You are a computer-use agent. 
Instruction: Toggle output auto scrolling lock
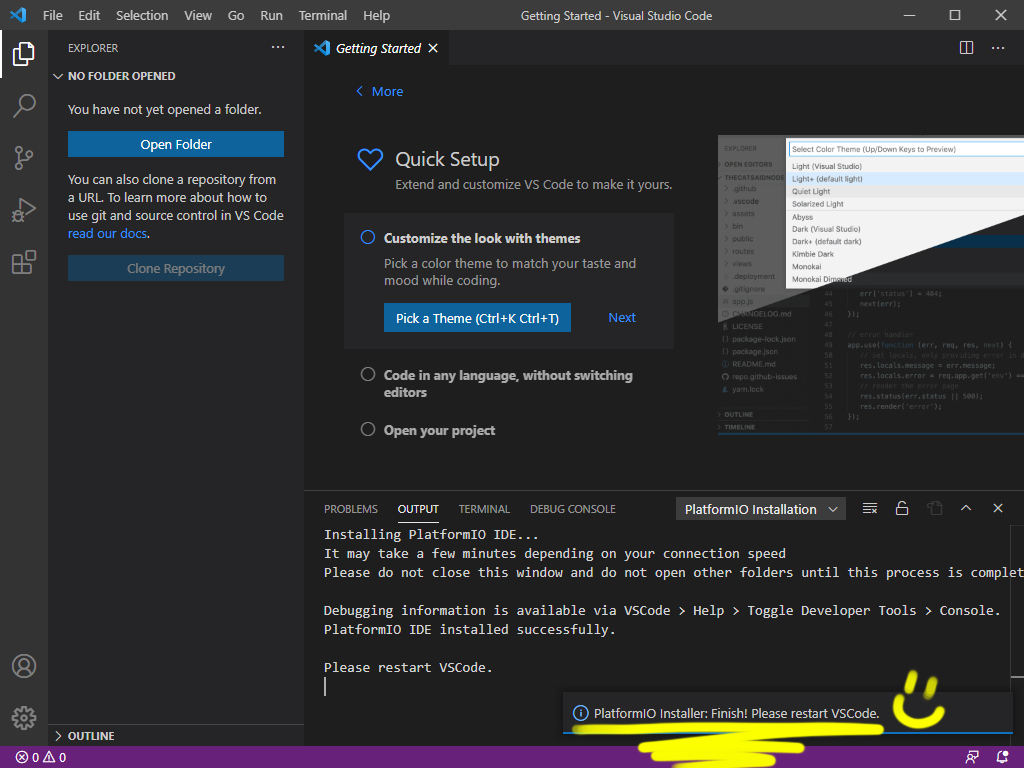(x=902, y=508)
